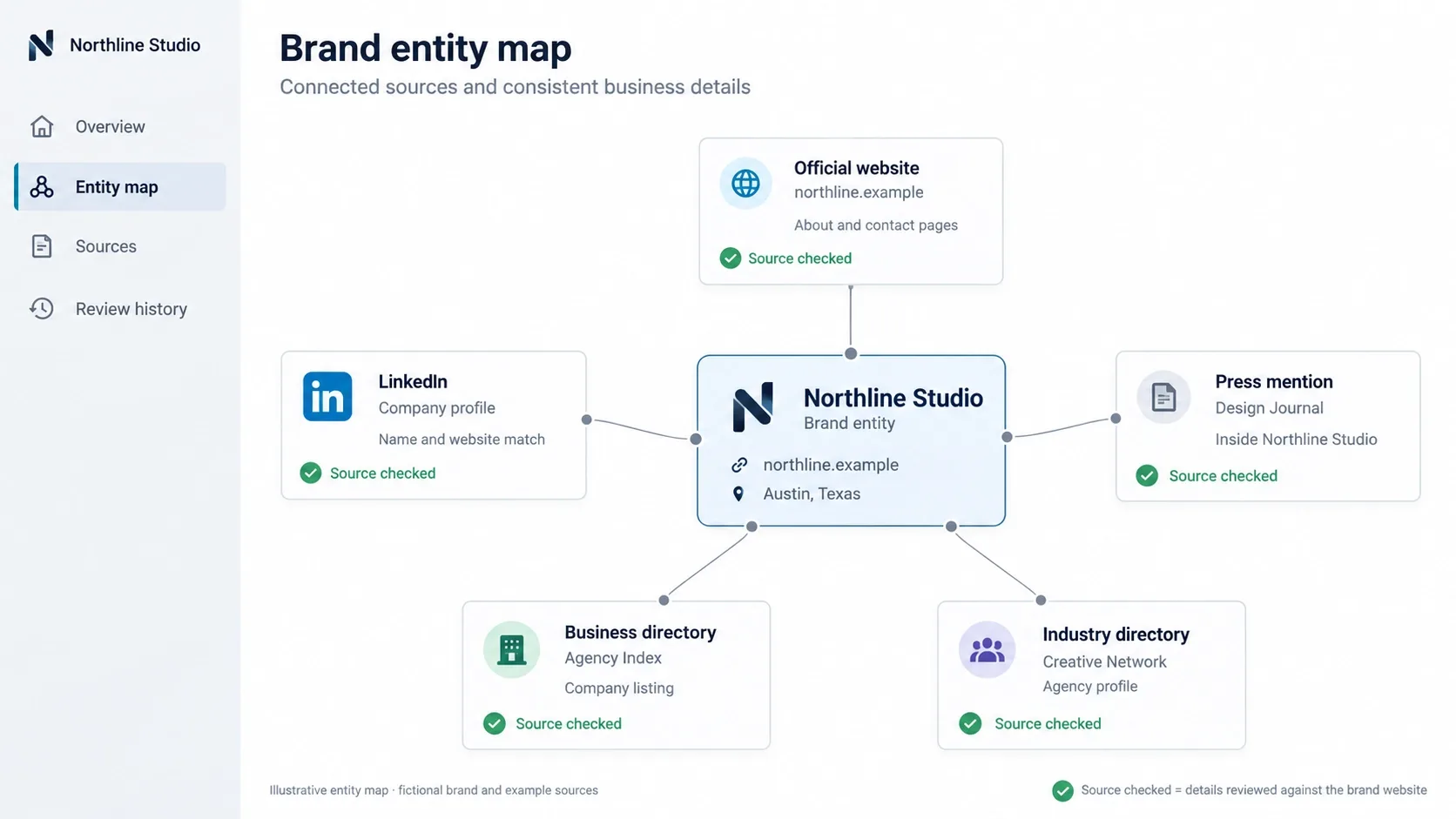Screen dimensions: 1456x819
Task: Click the Overview home icon
Action: (x=42, y=127)
